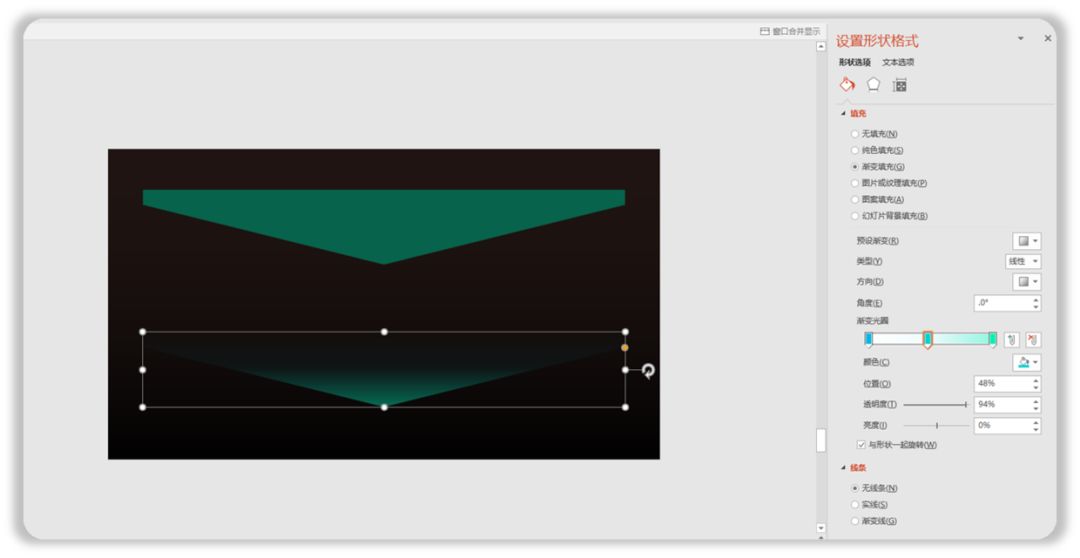Click the bottom-middle handle of selected shape
This screenshot has width=1080, height=558.
[384, 407]
